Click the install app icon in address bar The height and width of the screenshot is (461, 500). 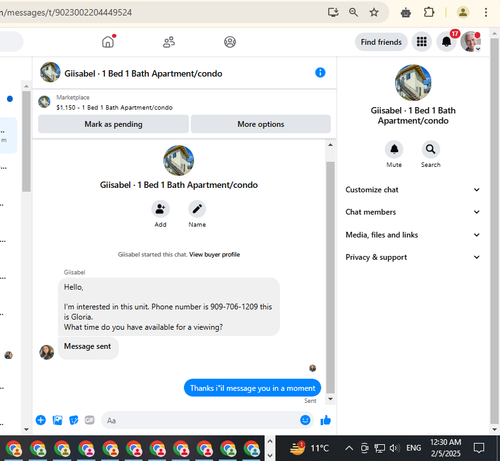point(333,13)
